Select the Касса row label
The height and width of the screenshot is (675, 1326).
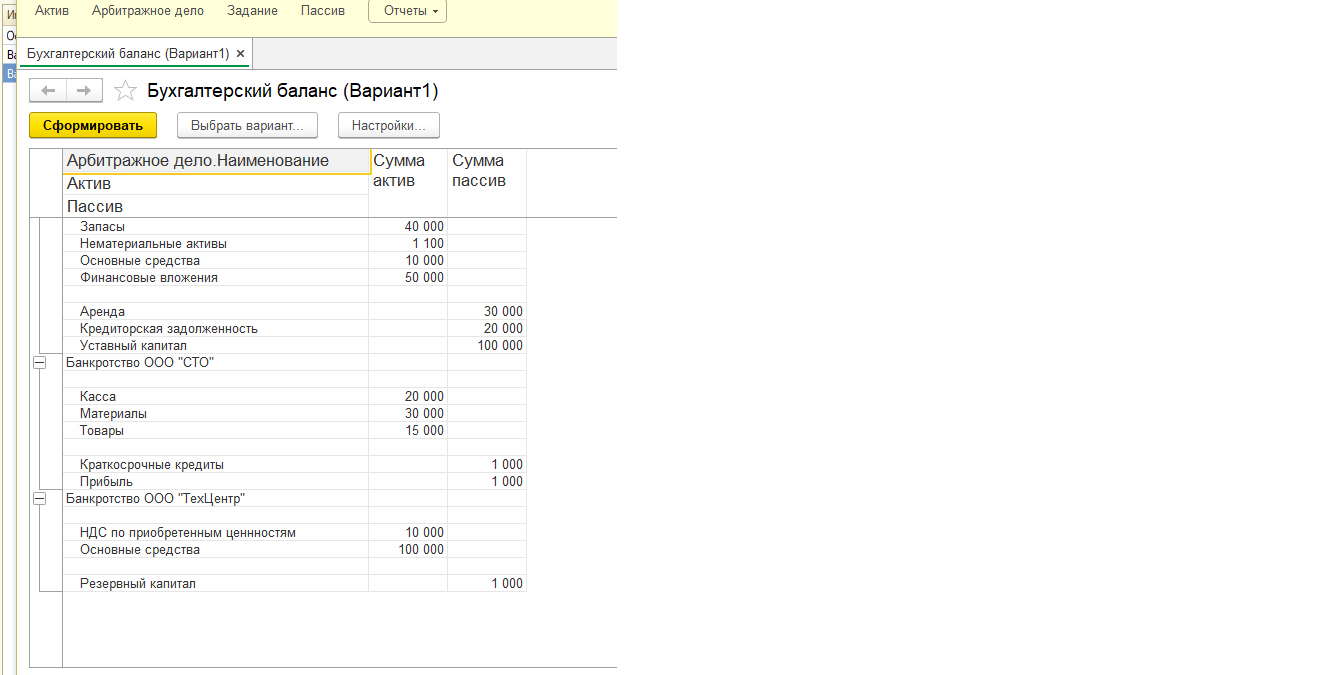[x=98, y=397]
